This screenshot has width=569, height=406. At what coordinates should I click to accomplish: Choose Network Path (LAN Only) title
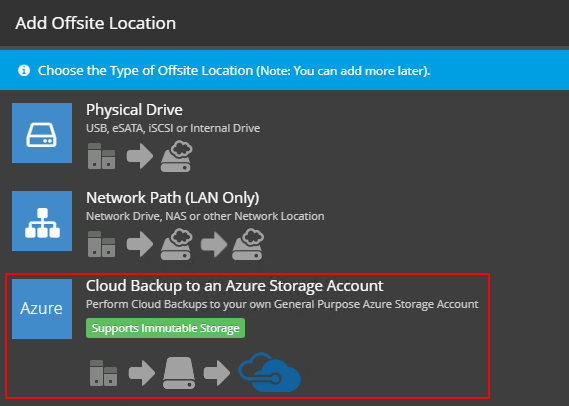tap(173, 198)
